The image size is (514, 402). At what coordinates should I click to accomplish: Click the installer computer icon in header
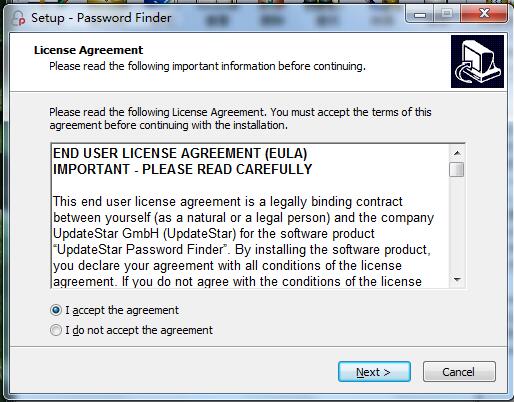click(x=477, y=62)
